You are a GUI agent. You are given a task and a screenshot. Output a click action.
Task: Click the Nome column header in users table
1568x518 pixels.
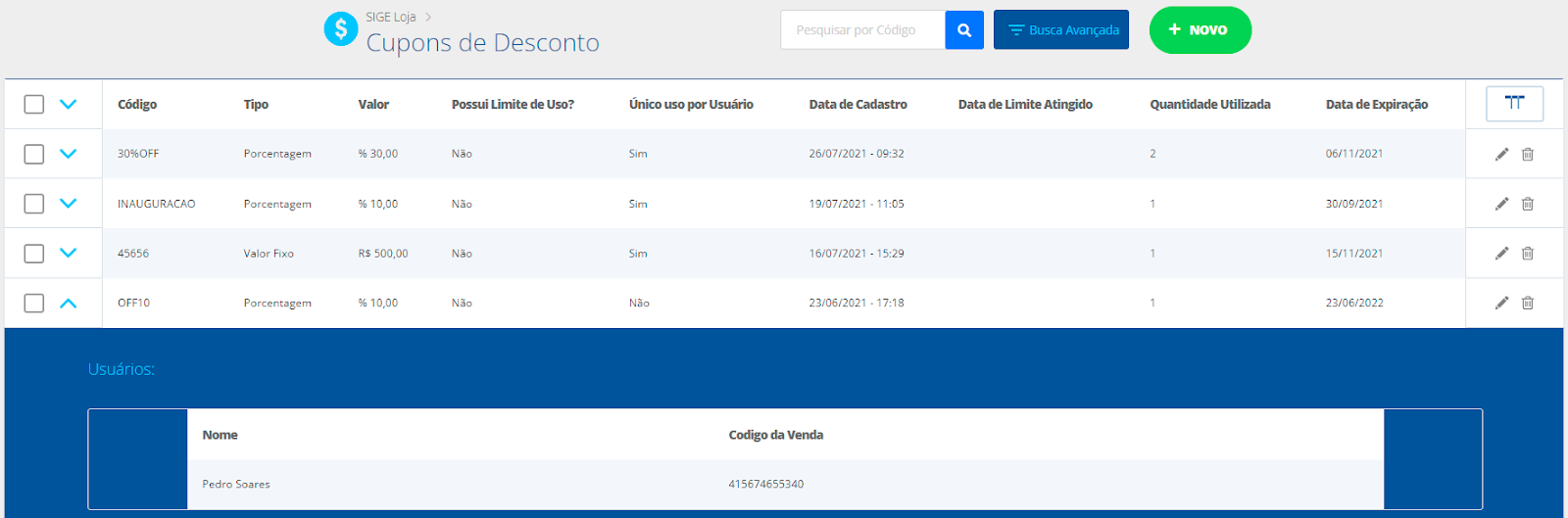tap(220, 435)
